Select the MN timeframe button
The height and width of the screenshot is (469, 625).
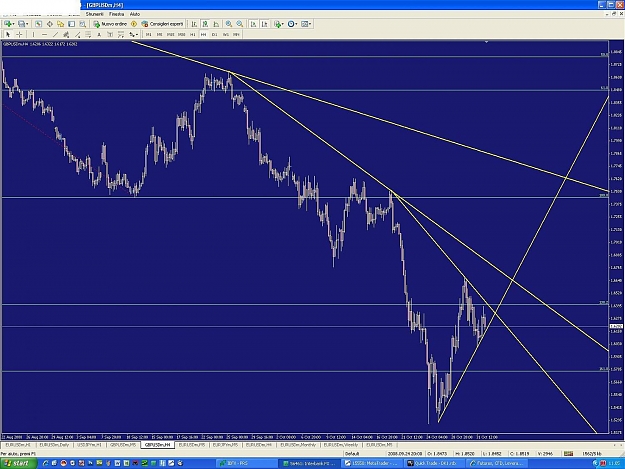[x=236, y=35]
